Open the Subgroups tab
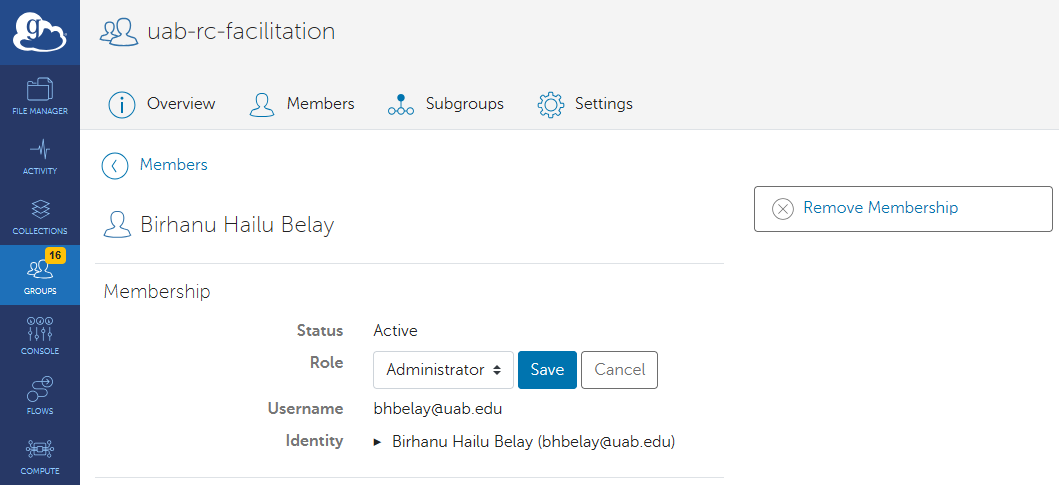The image size is (1059, 485). coord(445,104)
